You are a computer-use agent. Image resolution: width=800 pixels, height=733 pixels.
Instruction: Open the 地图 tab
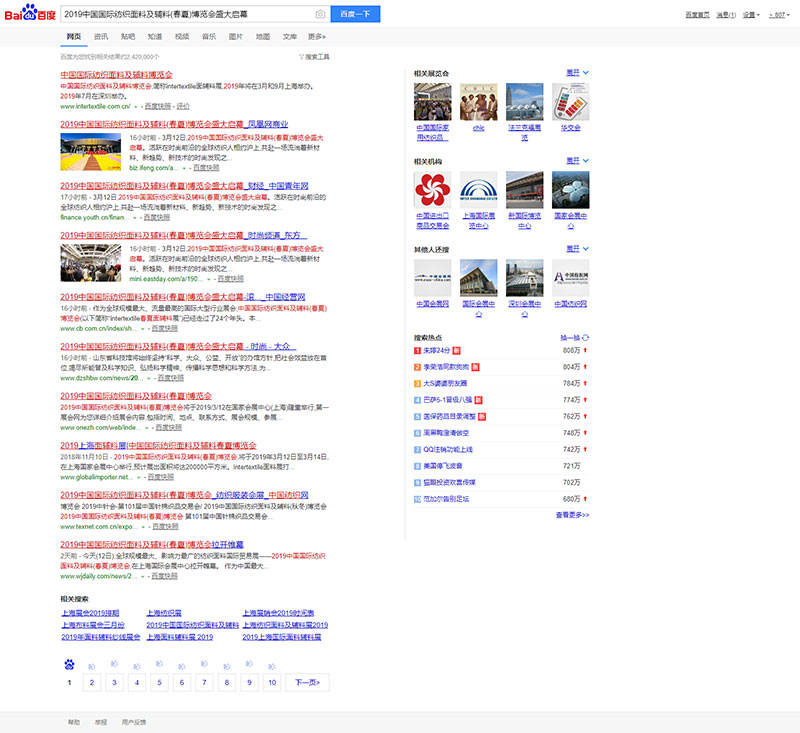pos(263,37)
